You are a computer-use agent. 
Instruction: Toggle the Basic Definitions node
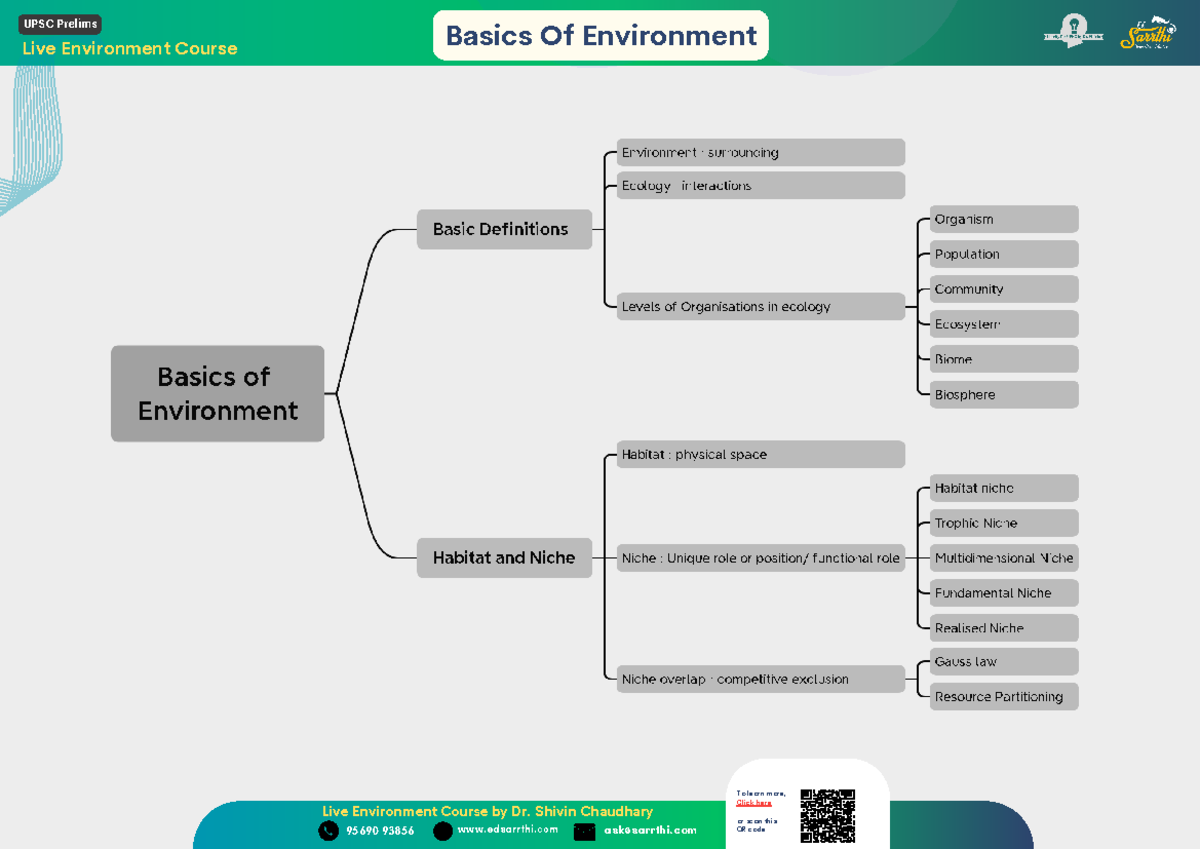(504, 229)
